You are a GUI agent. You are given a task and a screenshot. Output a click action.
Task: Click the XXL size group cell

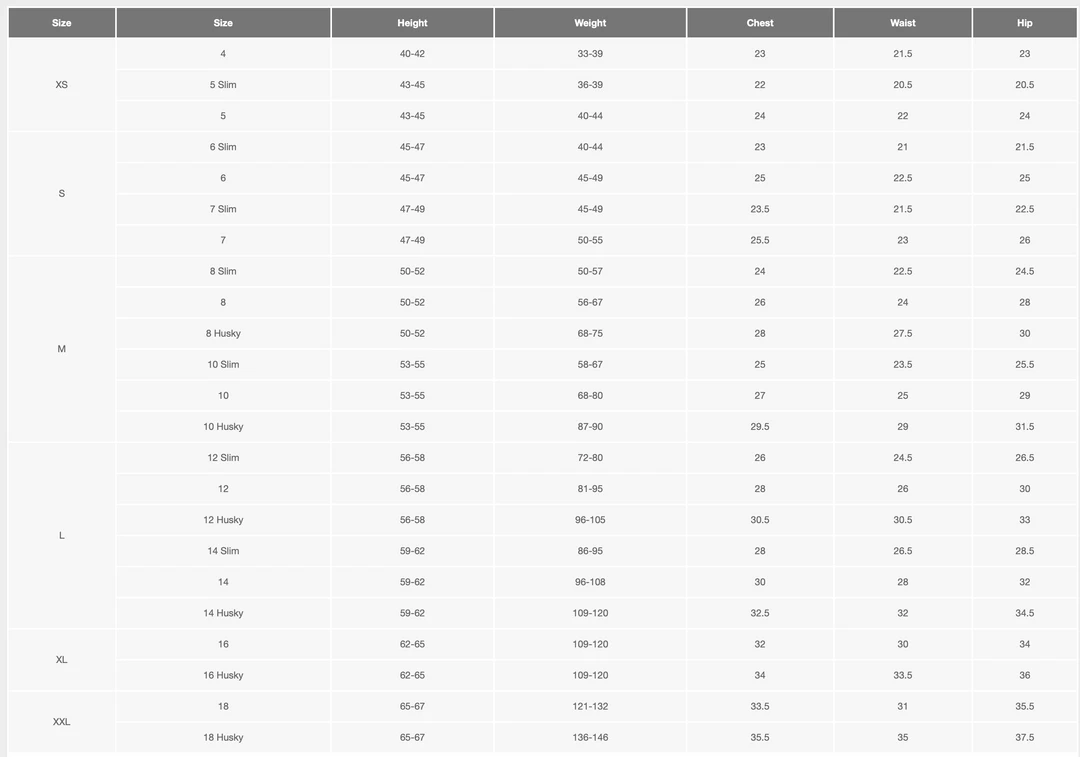point(62,722)
